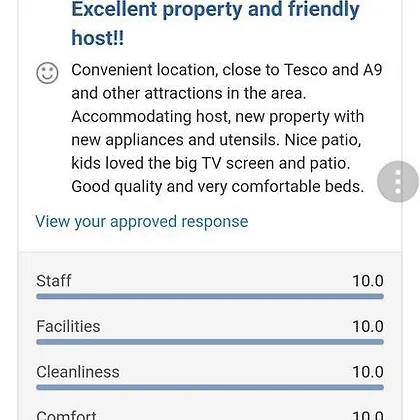Viewport: 420px width, 420px height.
Task: Select the Cleanliness rating label
Action: [x=78, y=372]
